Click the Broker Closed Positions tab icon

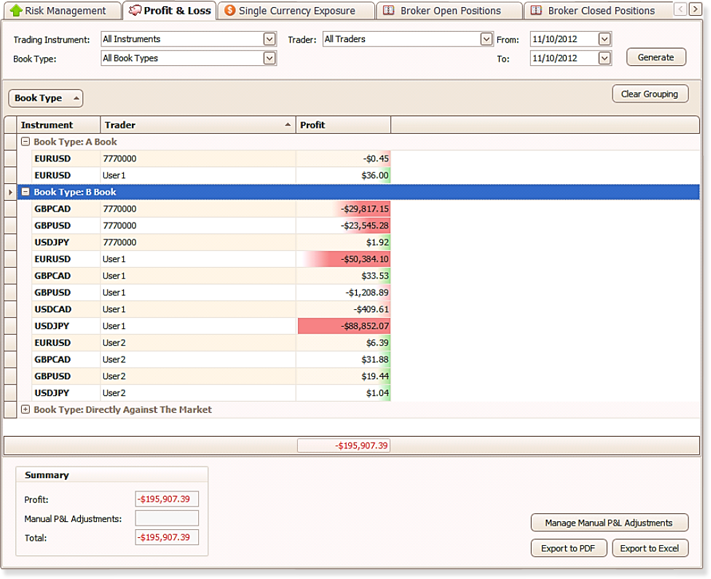(x=536, y=11)
